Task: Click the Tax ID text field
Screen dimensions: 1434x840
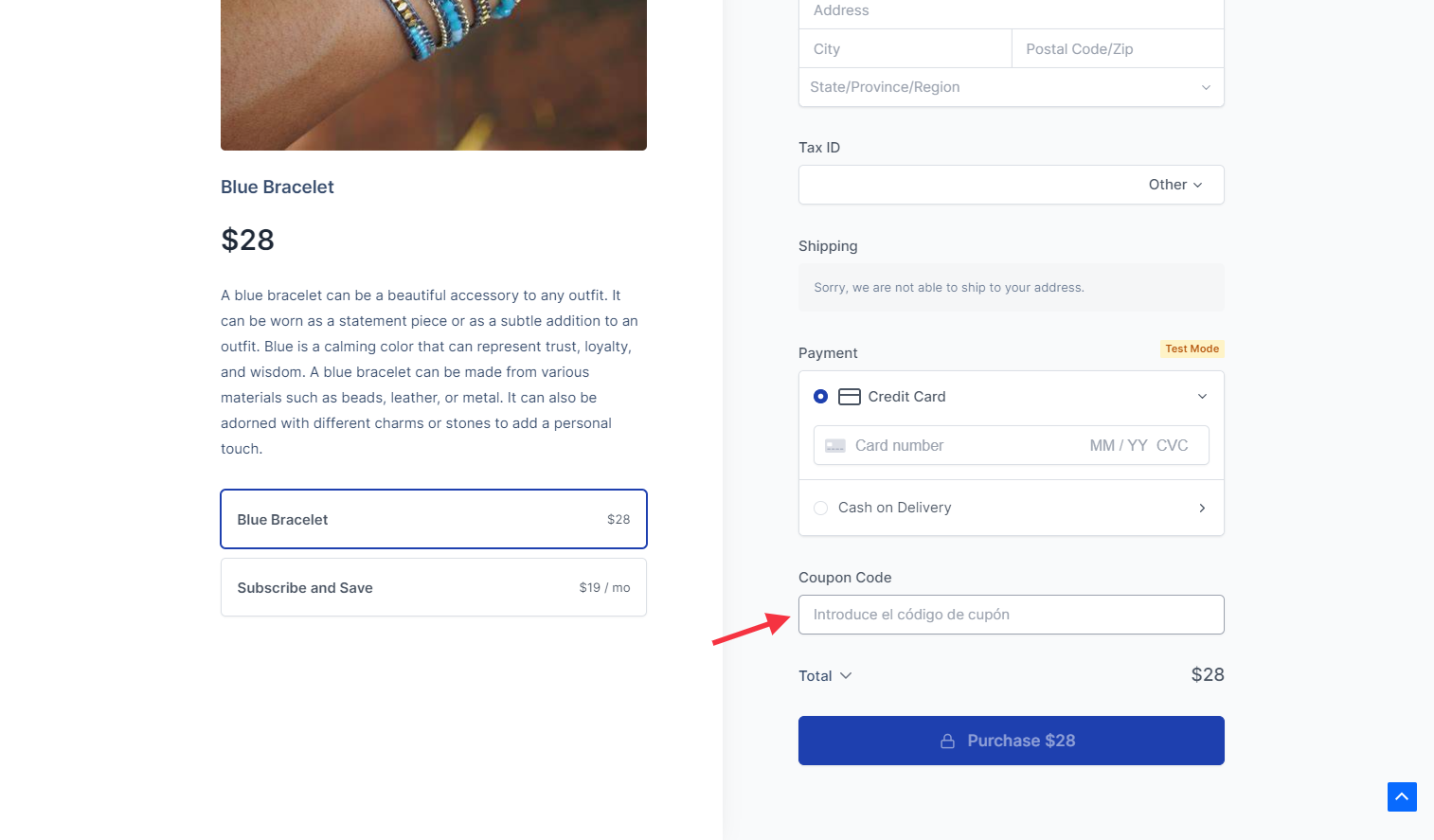Action: (x=966, y=185)
